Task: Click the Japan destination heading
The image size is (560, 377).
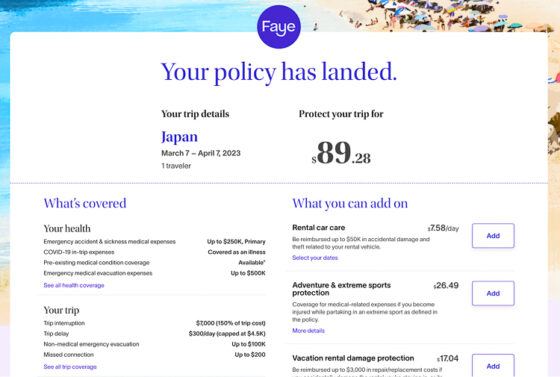Action: tap(179, 137)
